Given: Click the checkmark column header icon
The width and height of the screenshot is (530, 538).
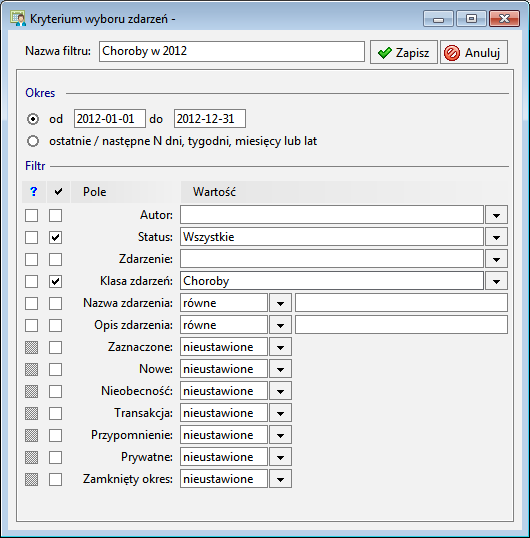Looking at the screenshot, I should tap(58, 191).
